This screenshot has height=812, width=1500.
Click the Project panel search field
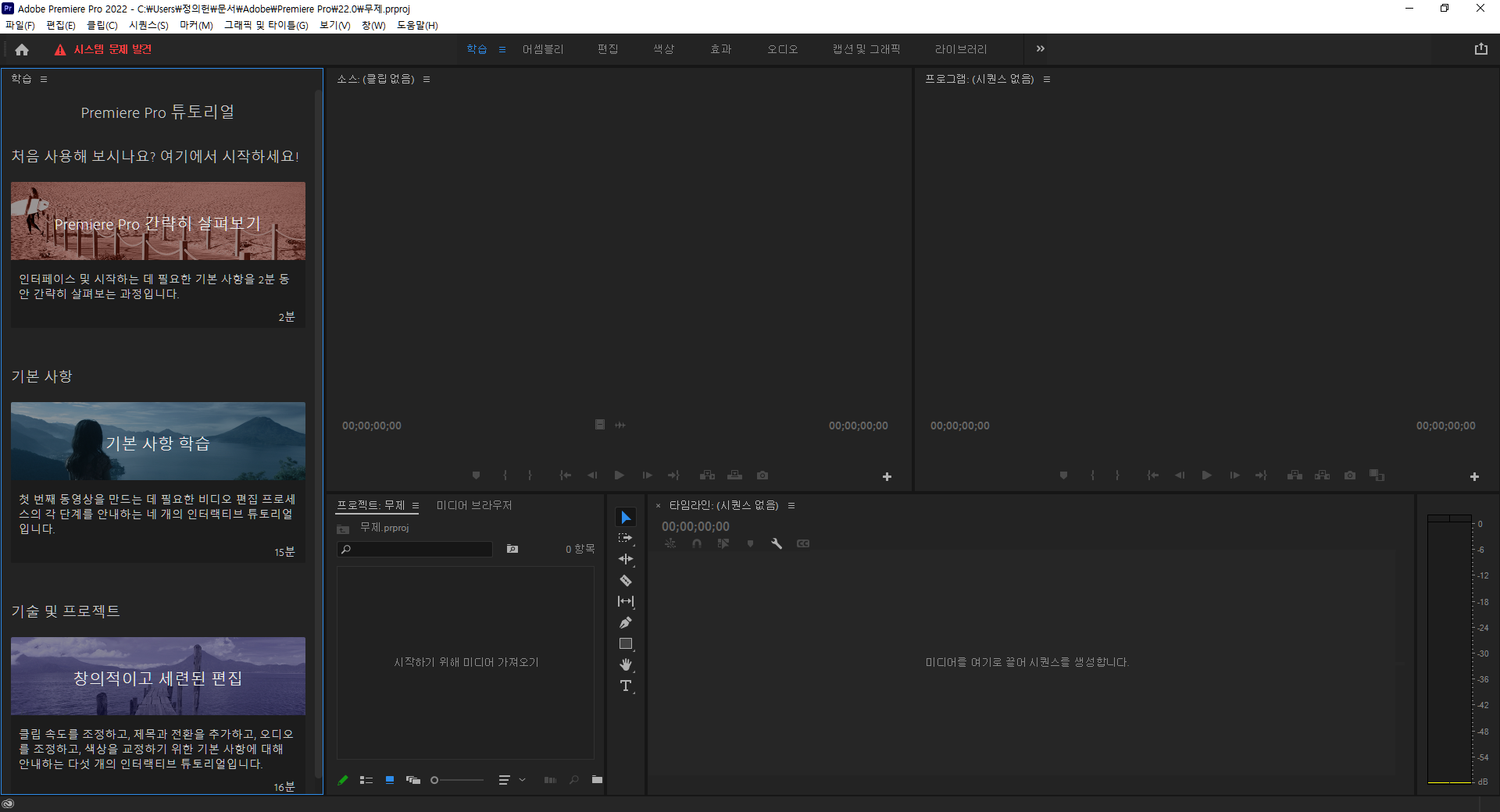pos(415,549)
